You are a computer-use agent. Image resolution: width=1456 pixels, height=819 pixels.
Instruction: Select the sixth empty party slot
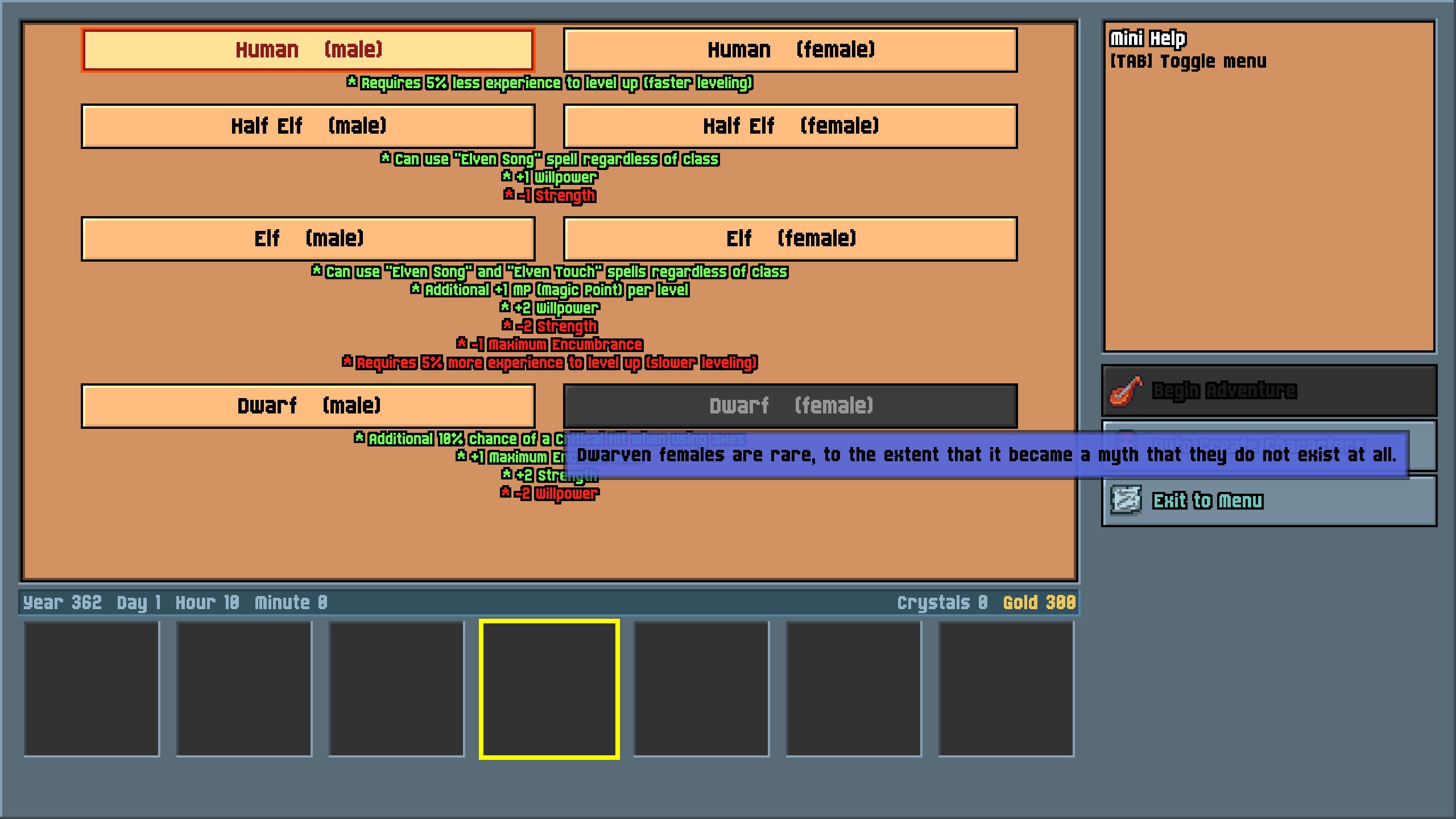pos(854,689)
